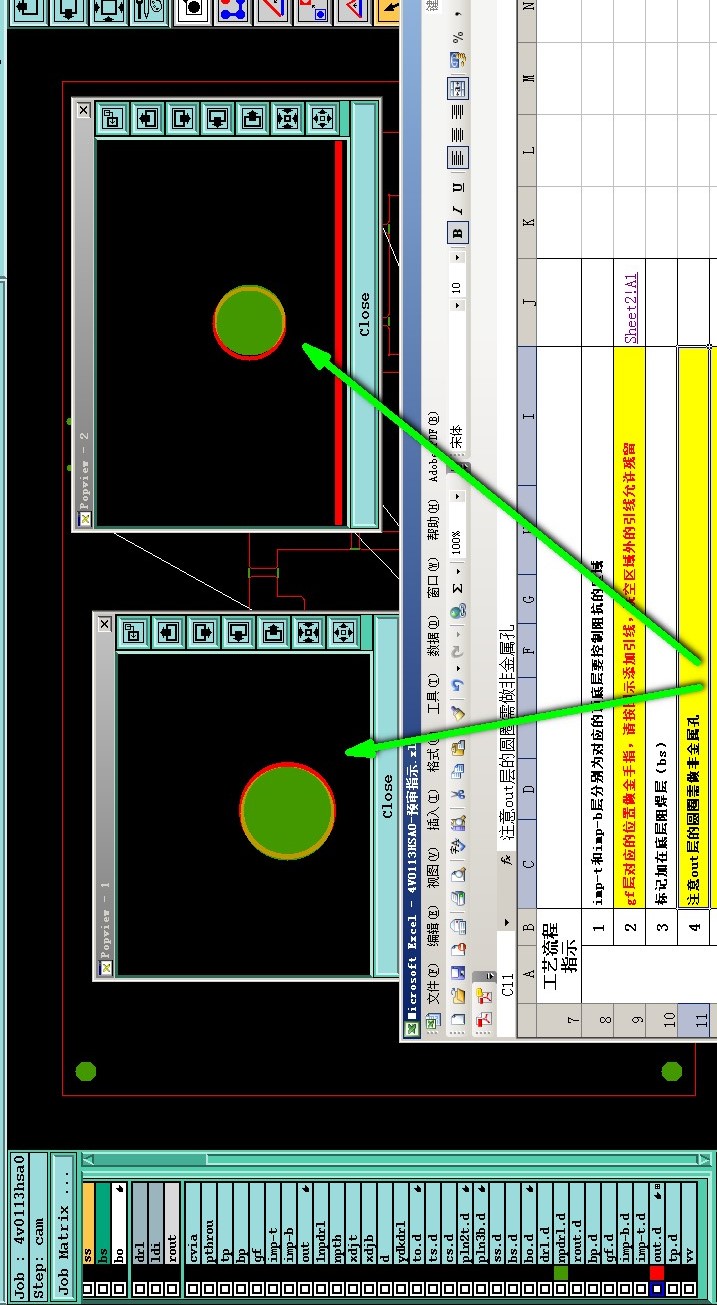717x1305 pixels.
Task: Click zoom-in inward arrows icon in Popview 1
Action: click(308, 632)
